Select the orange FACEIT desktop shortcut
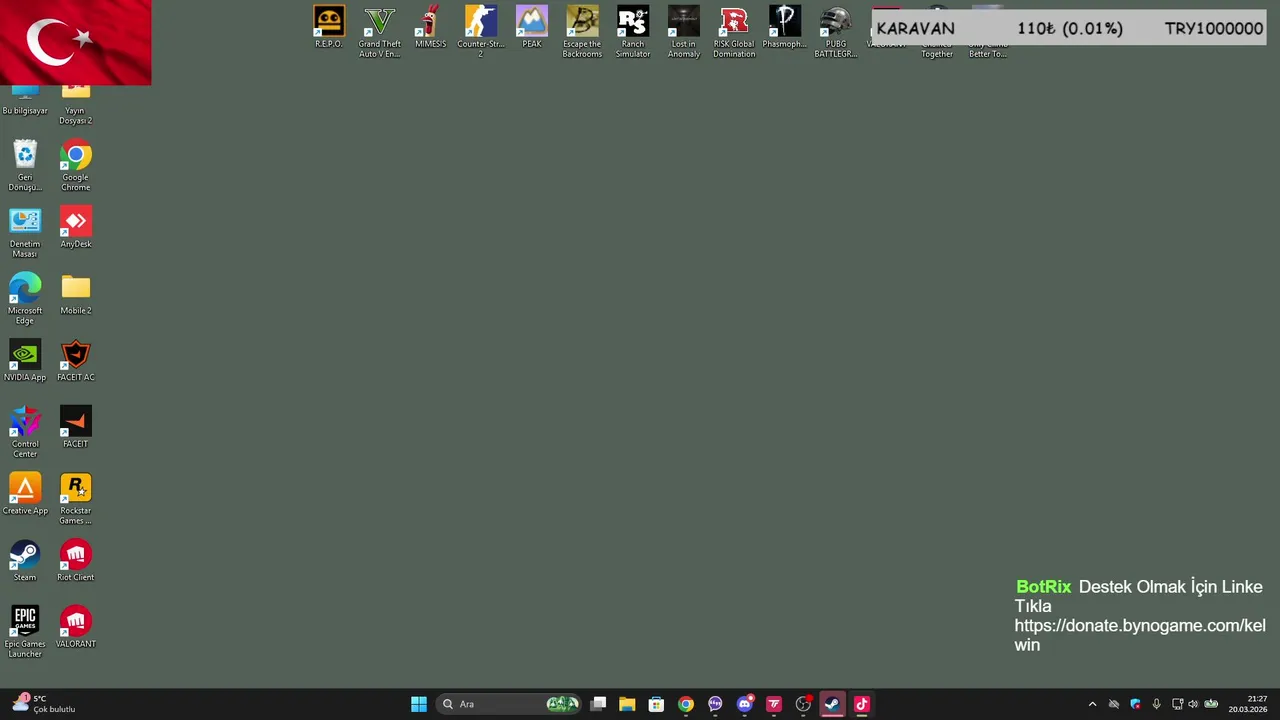The height and width of the screenshot is (720, 1280). (75, 428)
